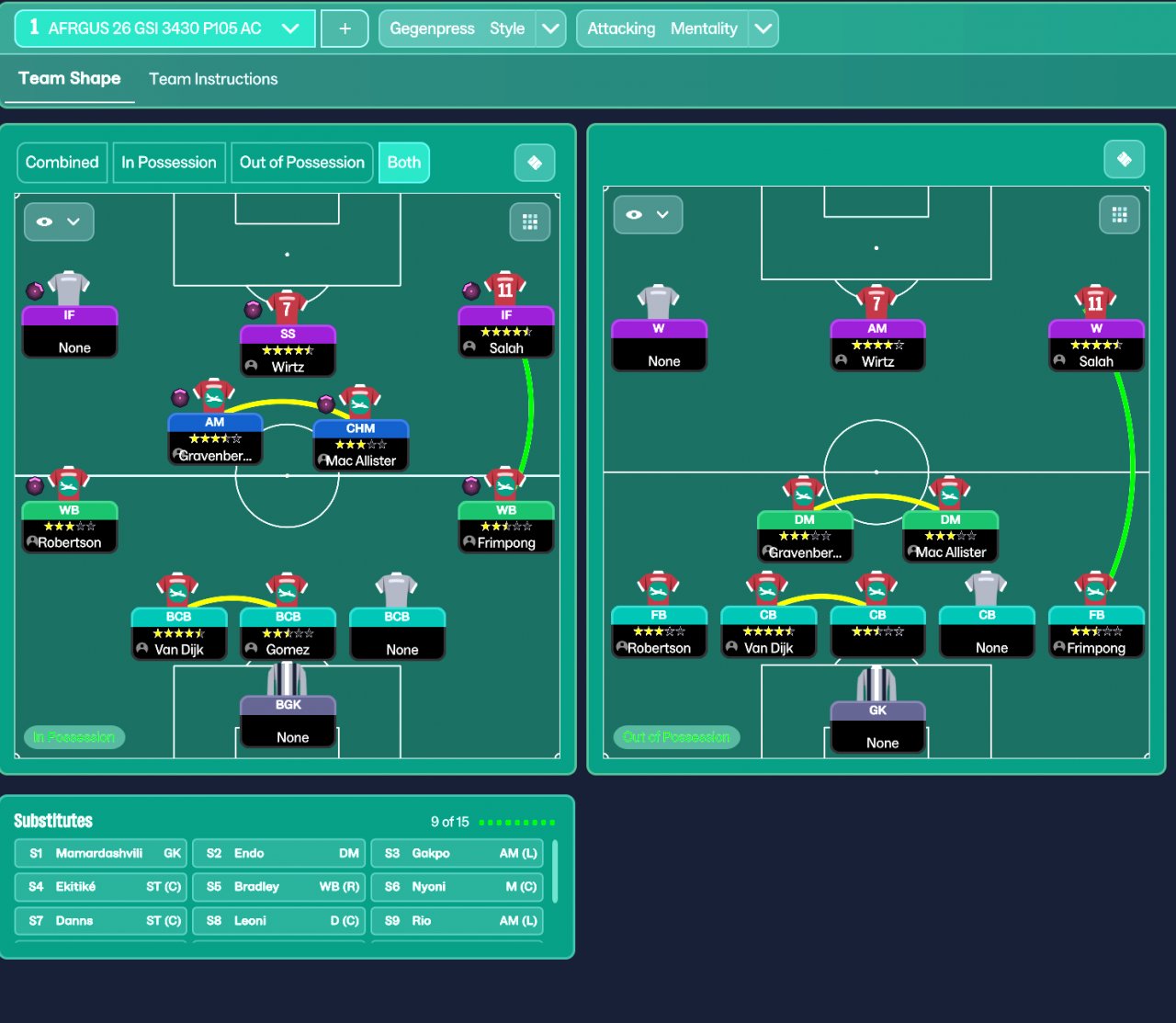Switch pitch view to In Possession
The image size is (1176, 1023).
(x=169, y=163)
